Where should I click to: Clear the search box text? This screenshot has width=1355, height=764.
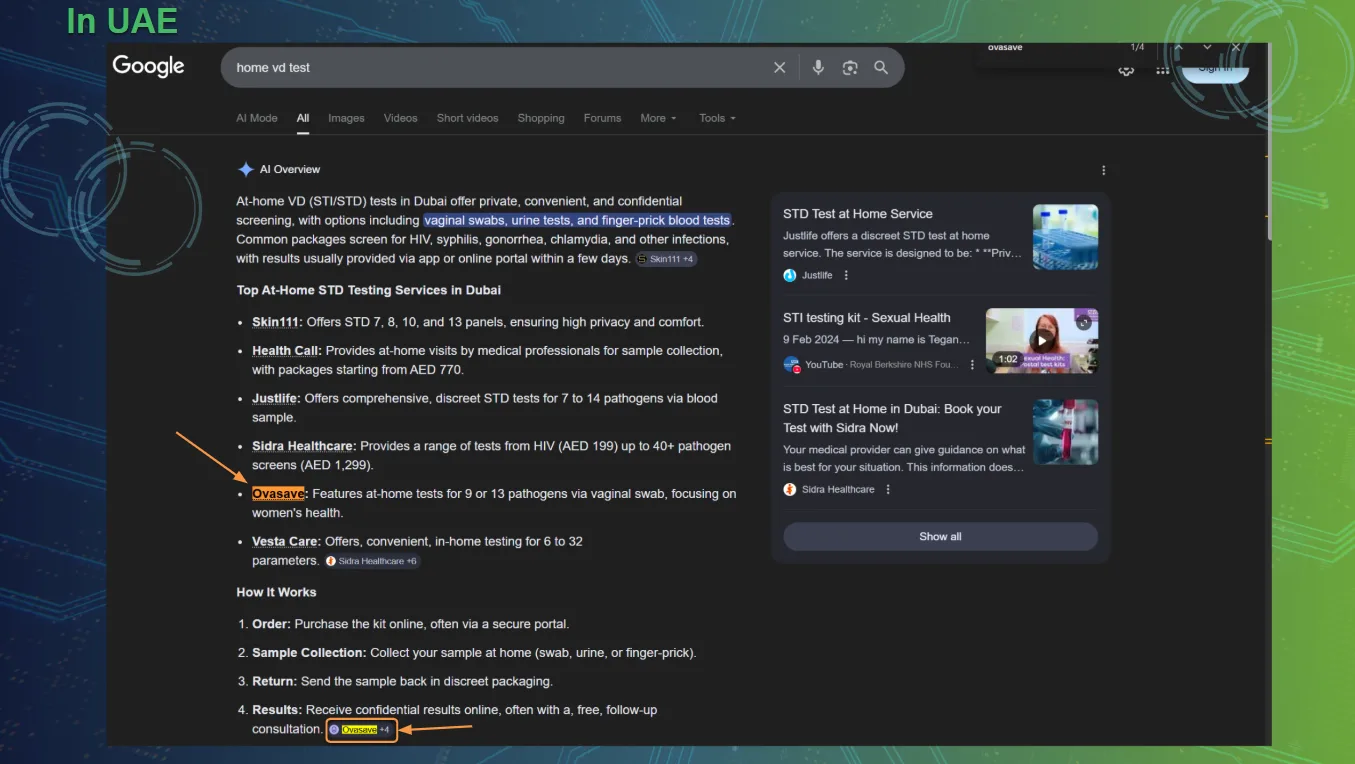click(779, 67)
